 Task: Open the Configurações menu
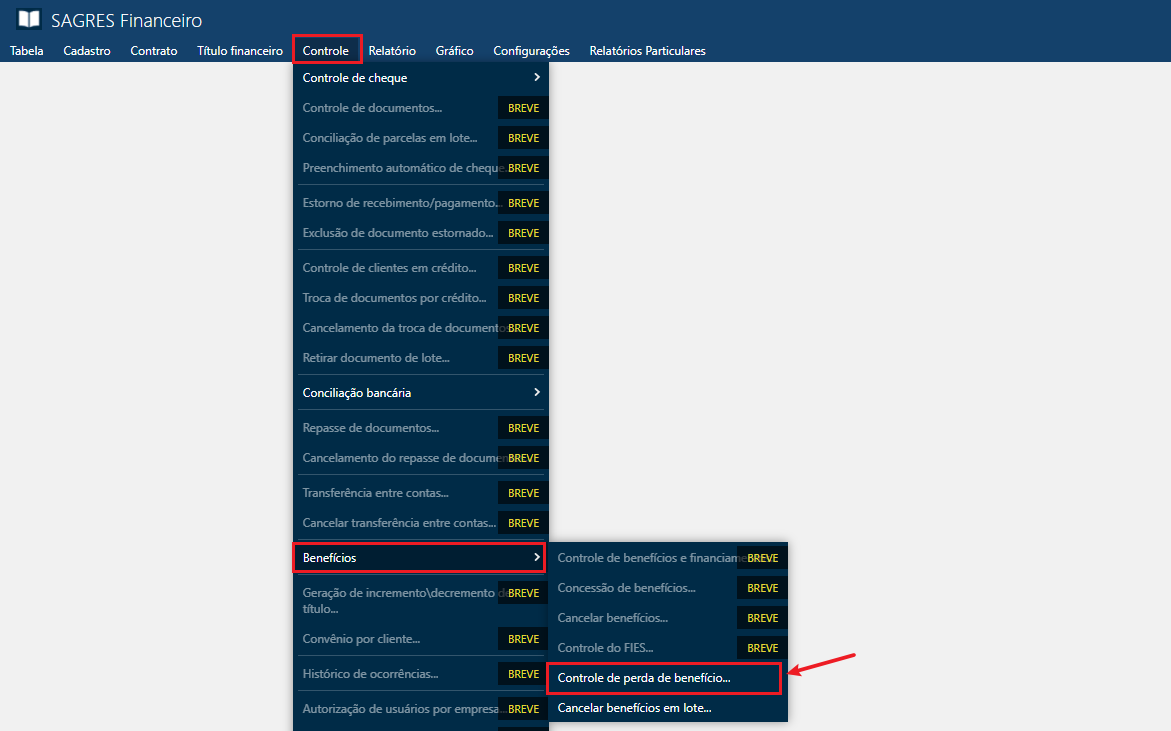[531, 50]
